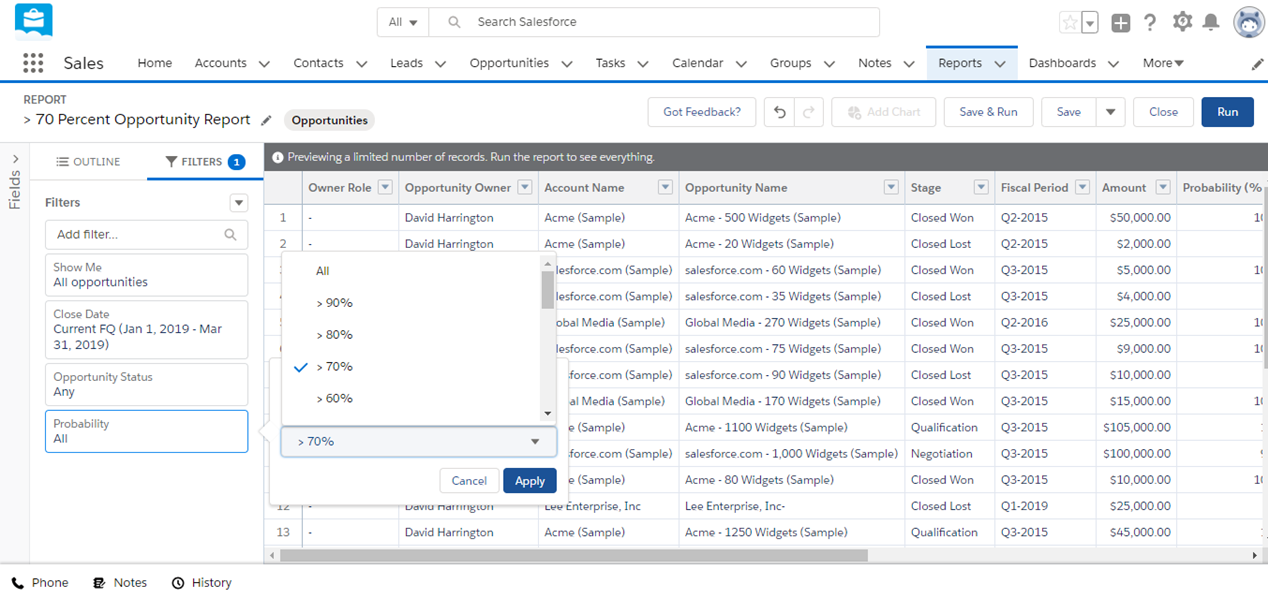Open the Opportunity Status filter card

pos(146,384)
